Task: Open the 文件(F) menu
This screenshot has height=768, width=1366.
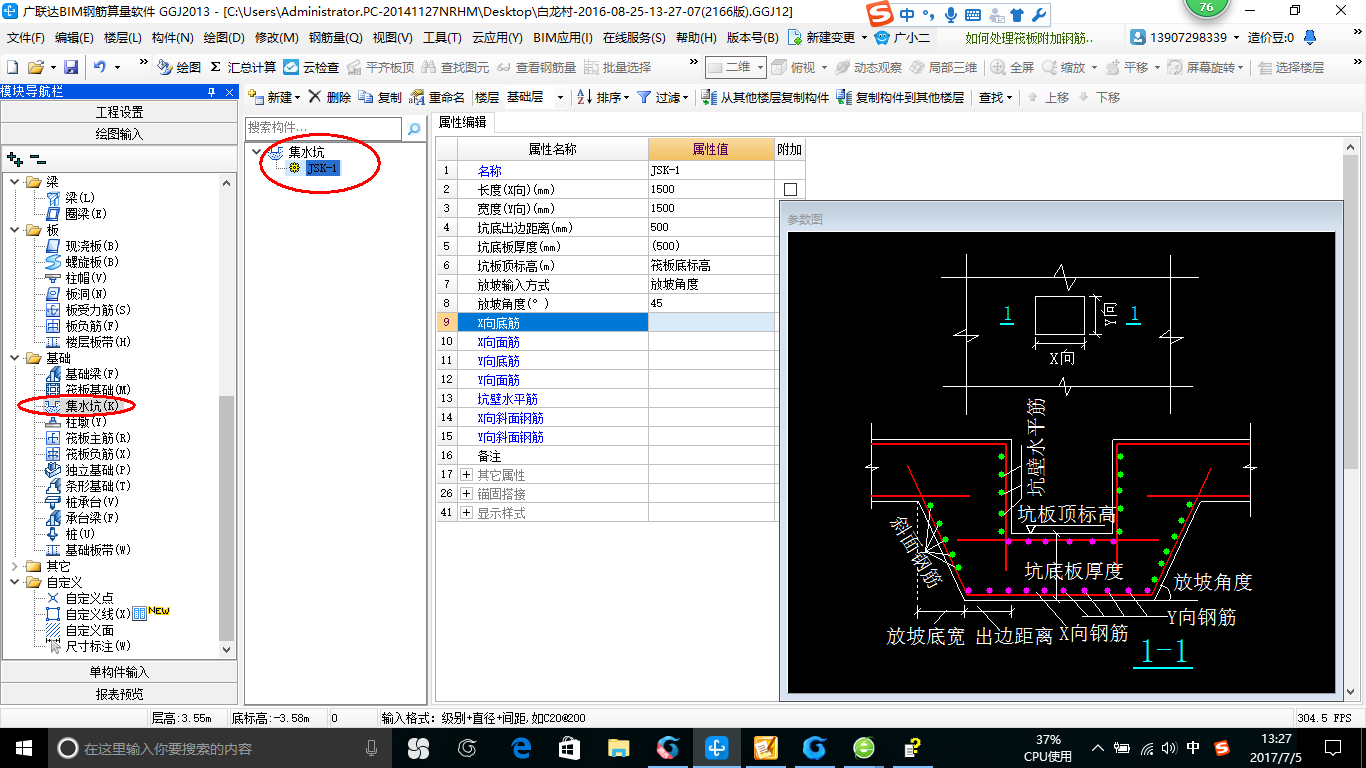Action: coord(25,37)
